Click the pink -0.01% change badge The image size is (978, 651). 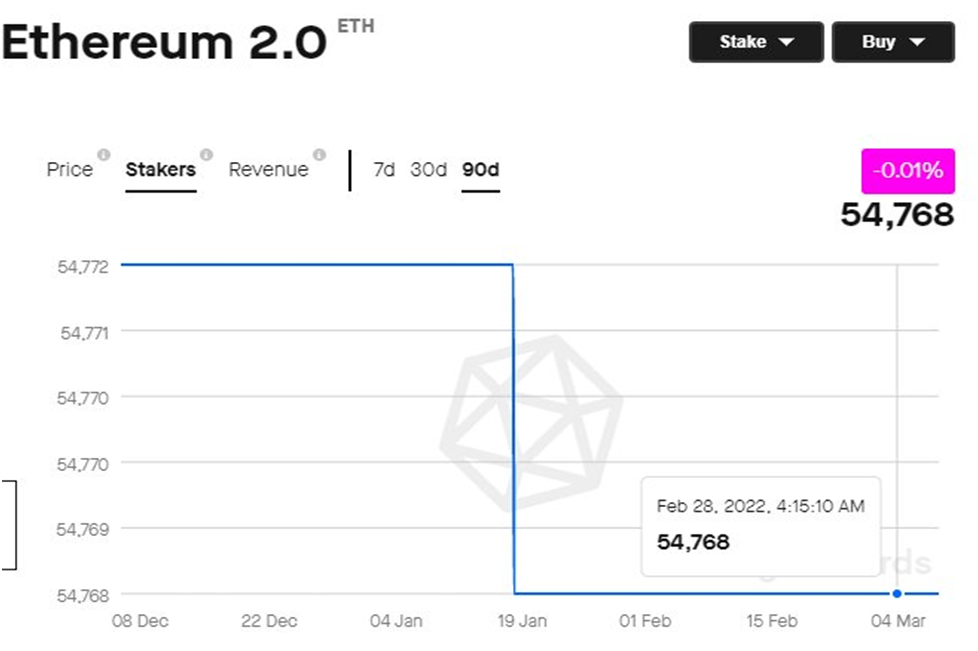pos(907,171)
